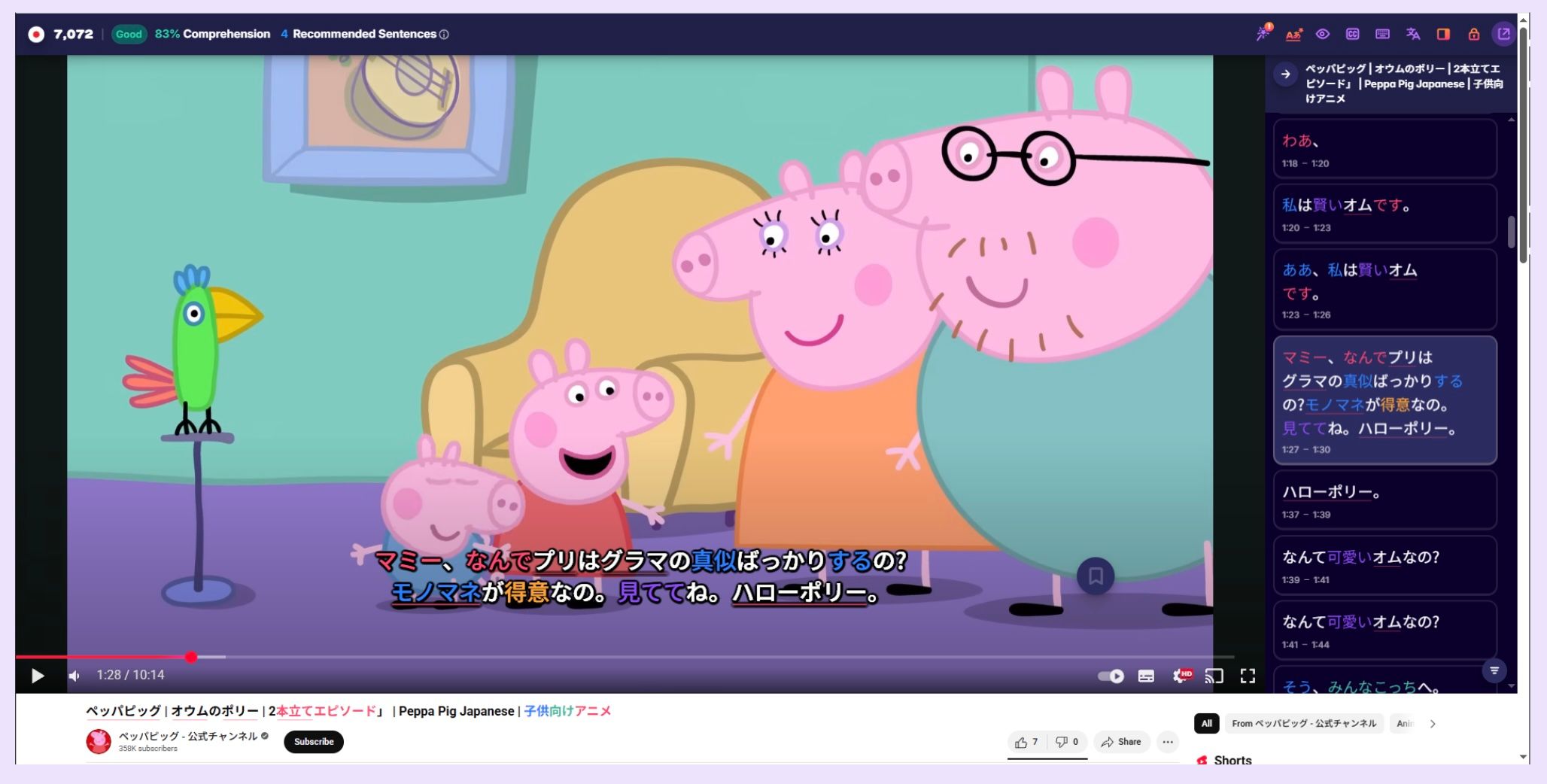
Task: Toggle YouTube autoplay switch
Action: (x=1109, y=676)
